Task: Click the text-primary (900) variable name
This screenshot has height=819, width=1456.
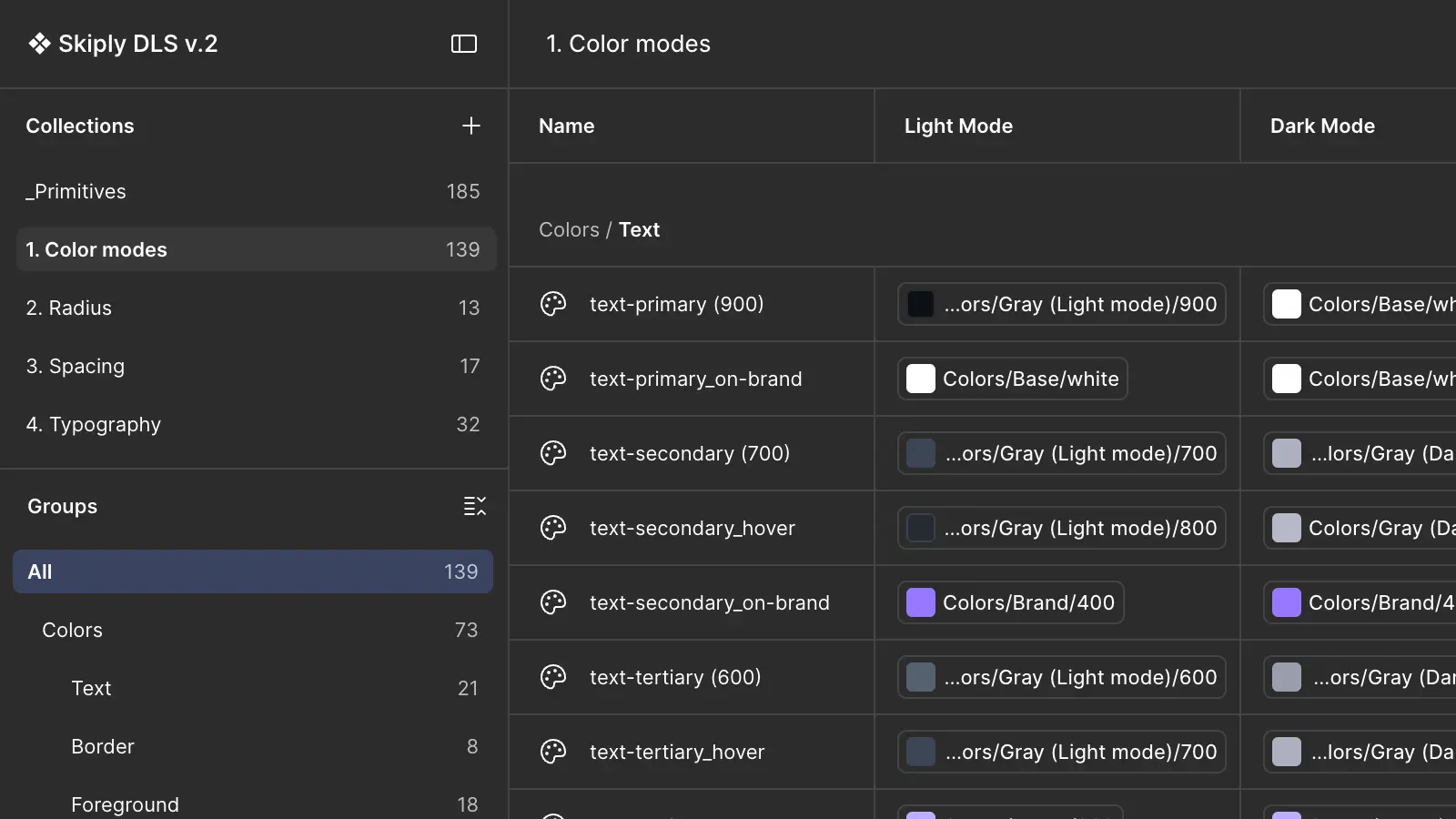Action: coord(676,304)
